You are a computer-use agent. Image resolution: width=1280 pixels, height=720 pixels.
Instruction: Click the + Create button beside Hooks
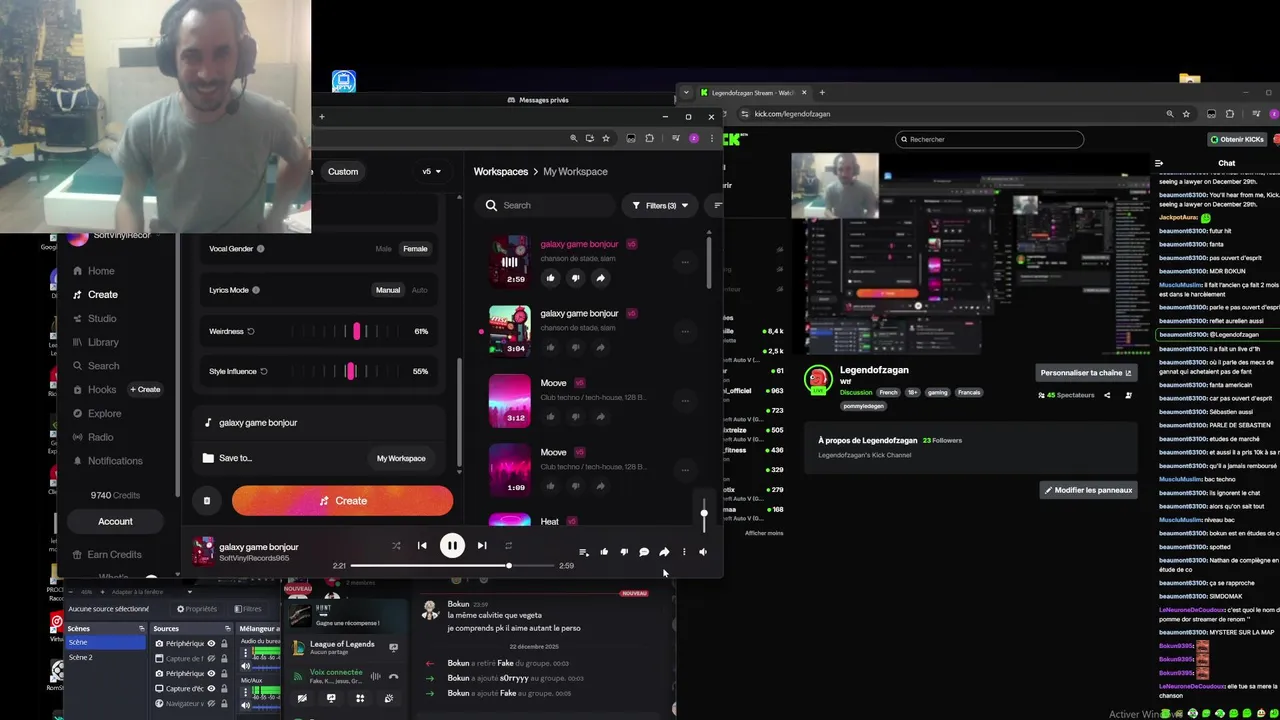click(x=144, y=389)
